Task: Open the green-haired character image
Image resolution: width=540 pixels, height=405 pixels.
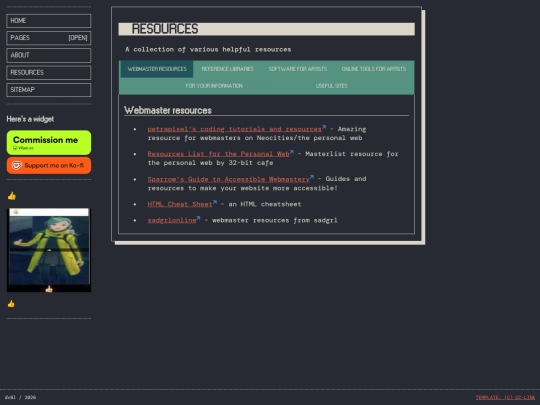Action: point(49,250)
